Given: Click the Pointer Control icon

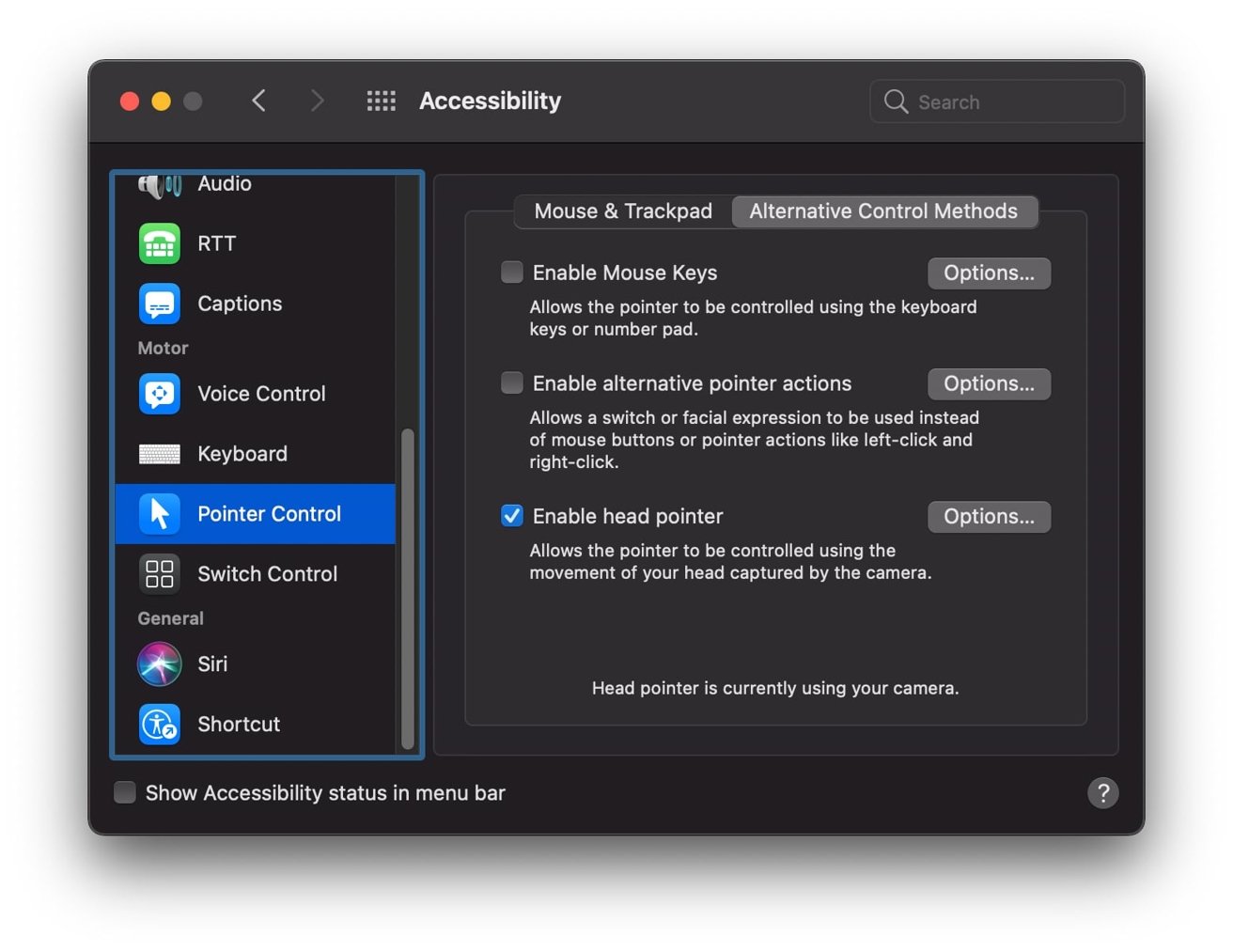Looking at the screenshot, I should (x=159, y=514).
